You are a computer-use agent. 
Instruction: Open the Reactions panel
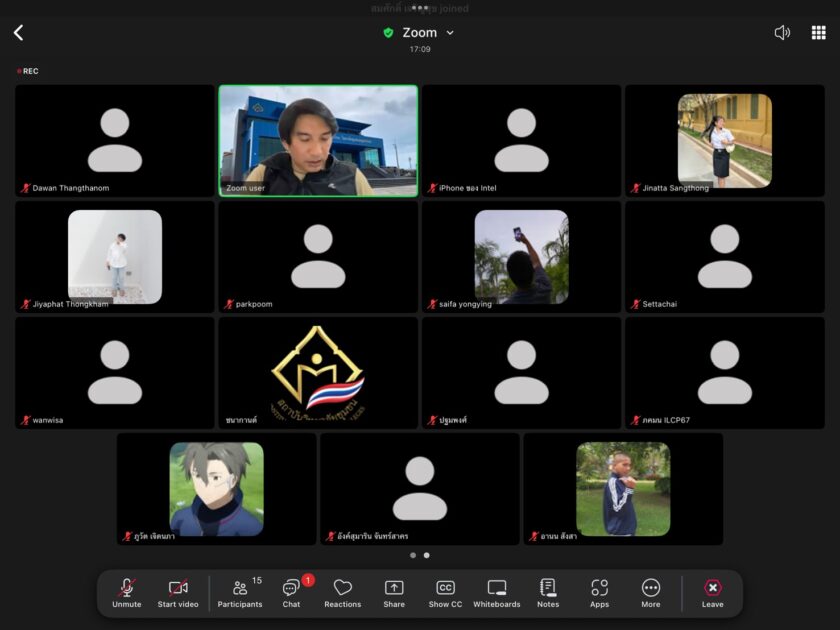pos(342,593)
